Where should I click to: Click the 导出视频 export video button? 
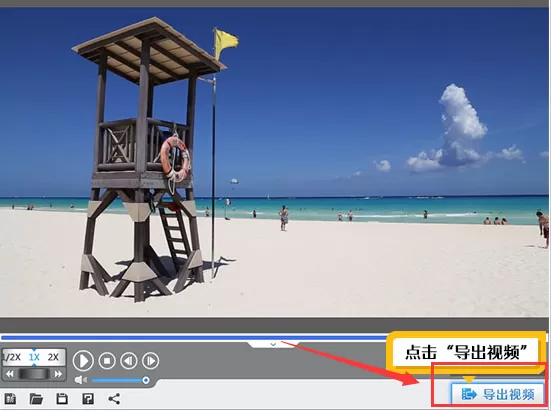(x=498, y=394)
